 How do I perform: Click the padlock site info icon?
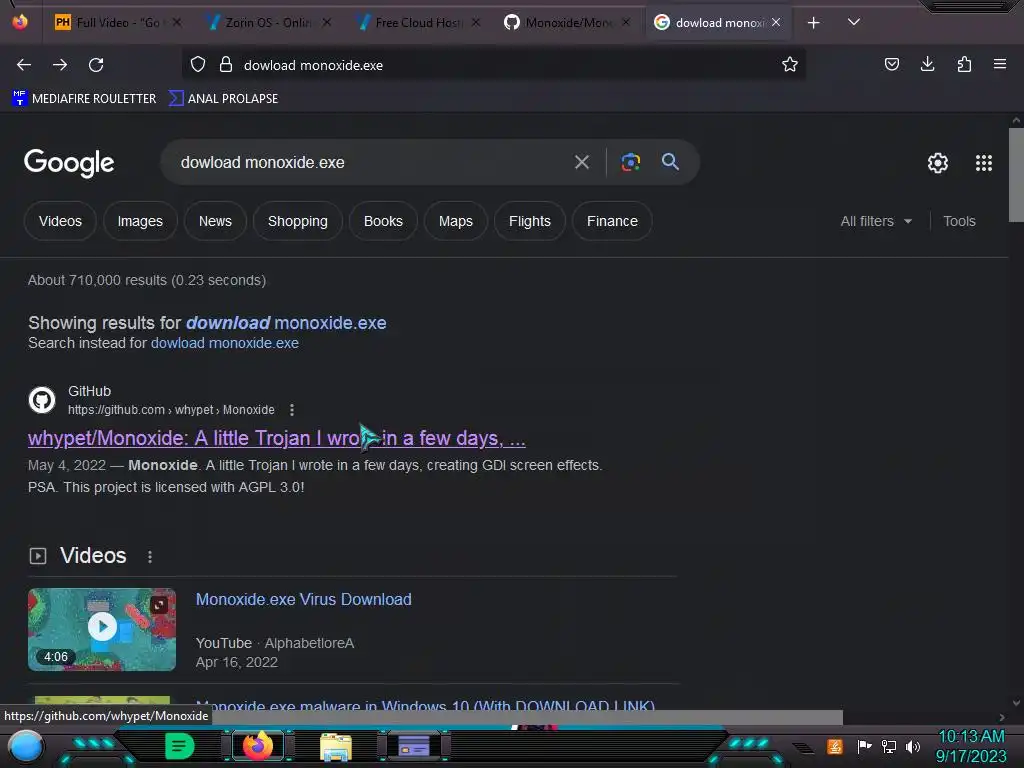pyautogui.click(x=226, y=65)
